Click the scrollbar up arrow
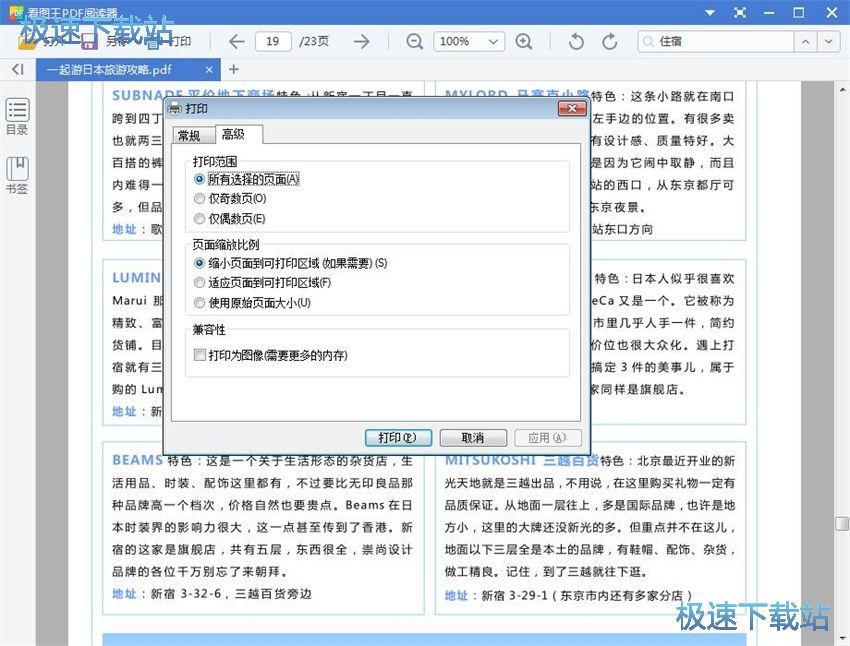This screenshot has height=646, width=850. pos(842,89)
